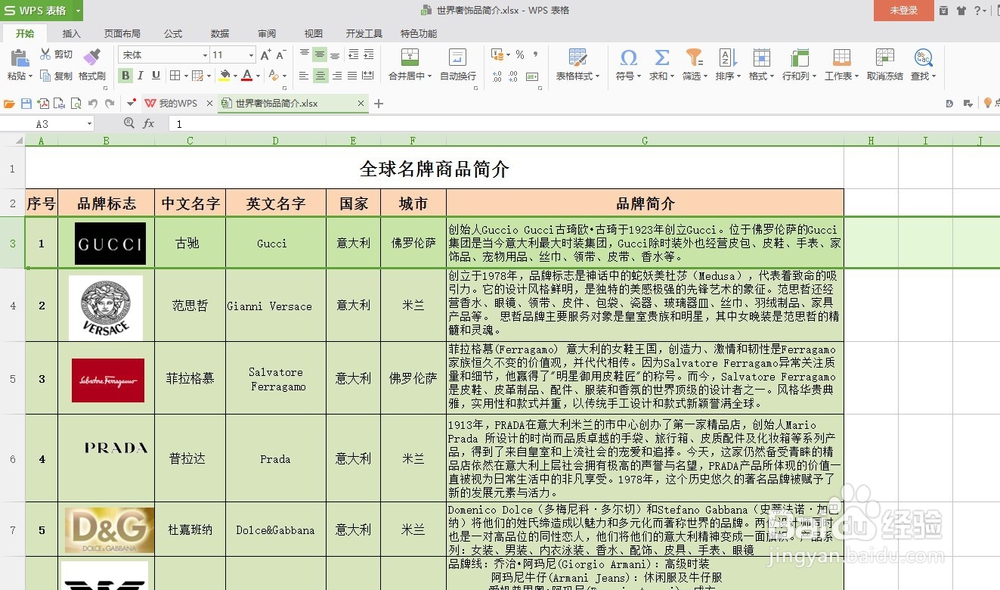Toggle center horizontal alignment
The height and width of the screenshot is (590, 1000).
click(x=320, y=76)
